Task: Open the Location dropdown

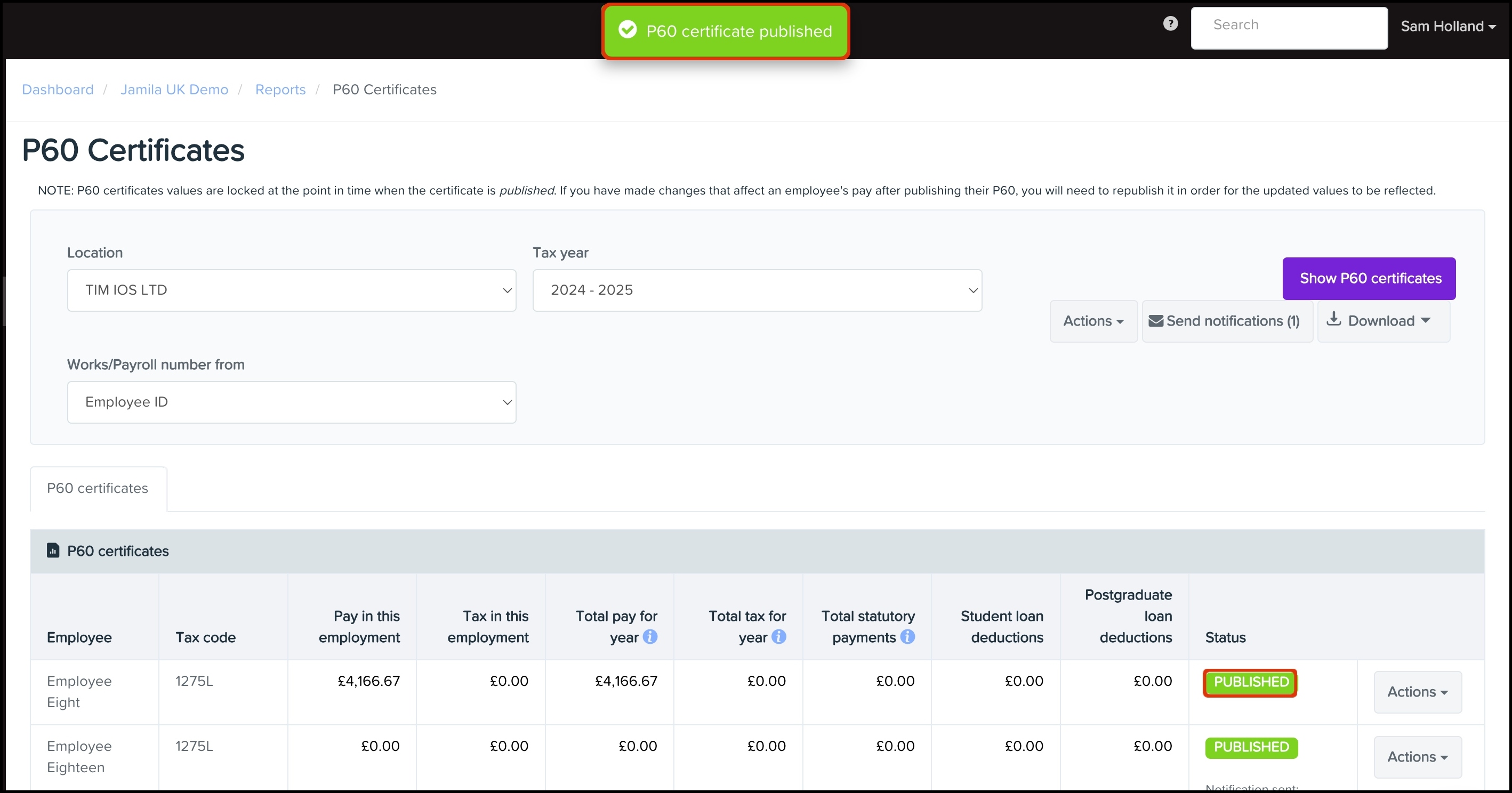Action: click(291, 290)
